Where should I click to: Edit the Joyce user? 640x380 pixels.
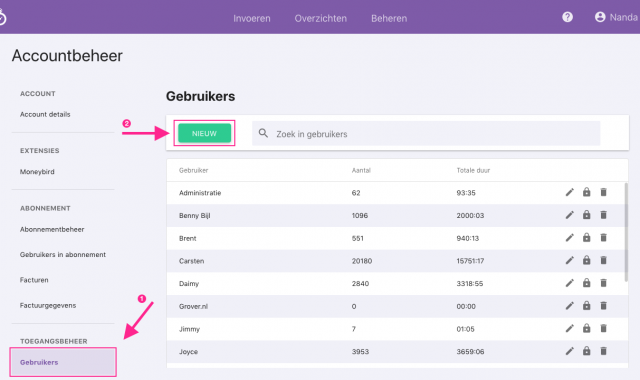(x=569, y=351)
